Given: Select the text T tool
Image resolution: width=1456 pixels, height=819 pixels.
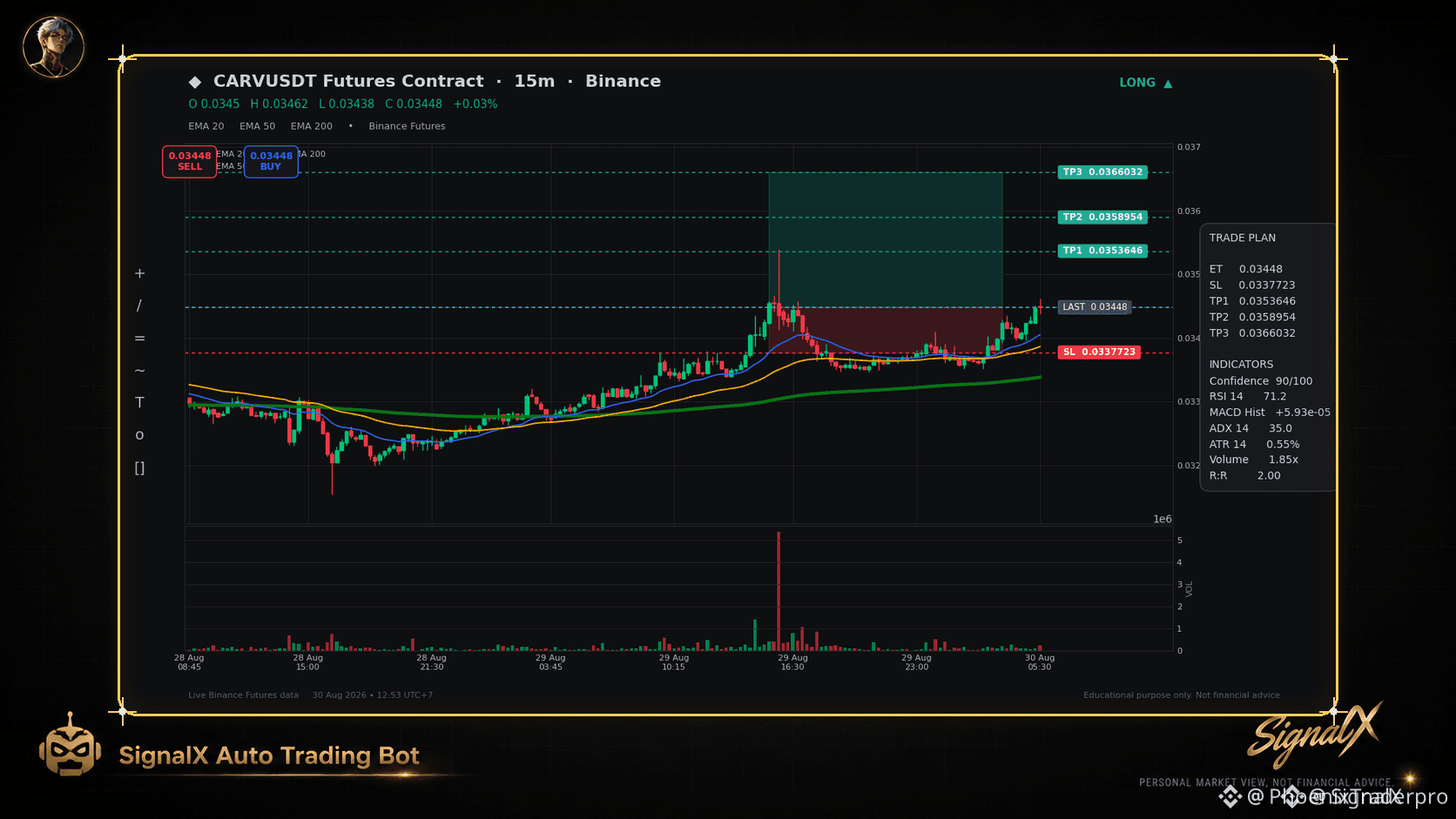Looking at the screenshot, I should coord(139,402).
